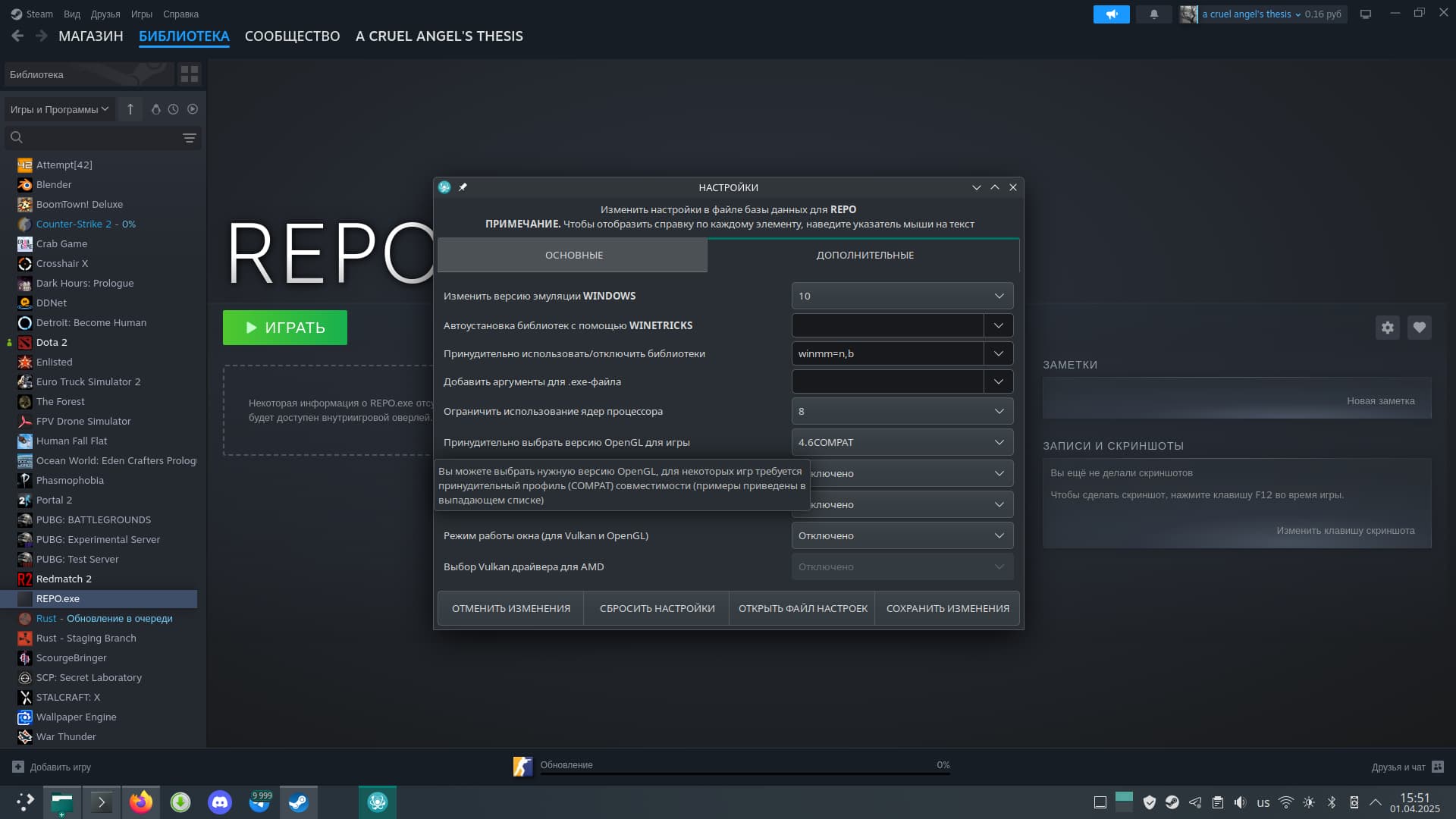Image resolution: width=1456 pixels, height=819 pixels.
Task: Open REPO.exe game settings gear
Action: 1387,328
